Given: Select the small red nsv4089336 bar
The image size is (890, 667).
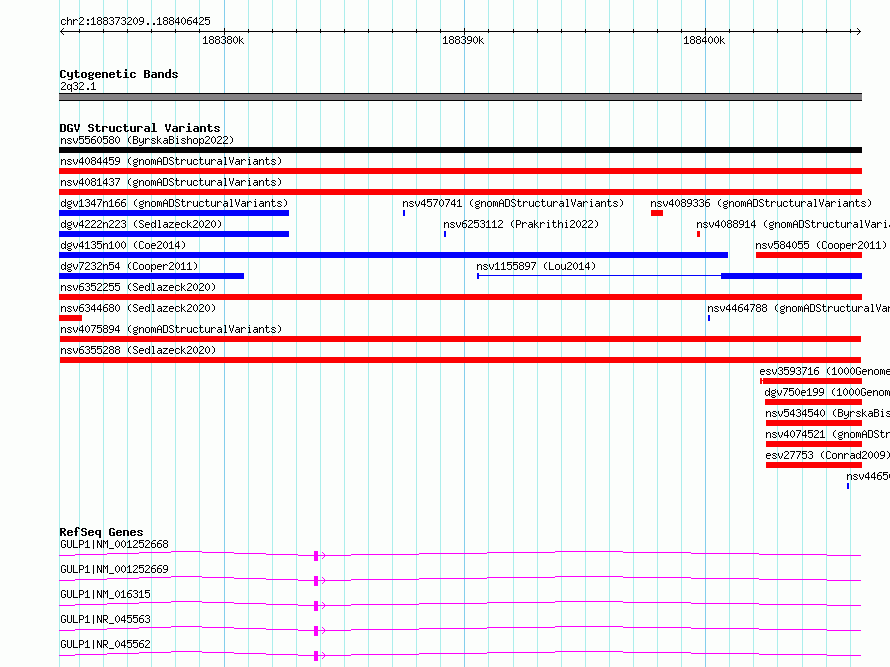Looking at the screenshot, I should pos(657,213).
